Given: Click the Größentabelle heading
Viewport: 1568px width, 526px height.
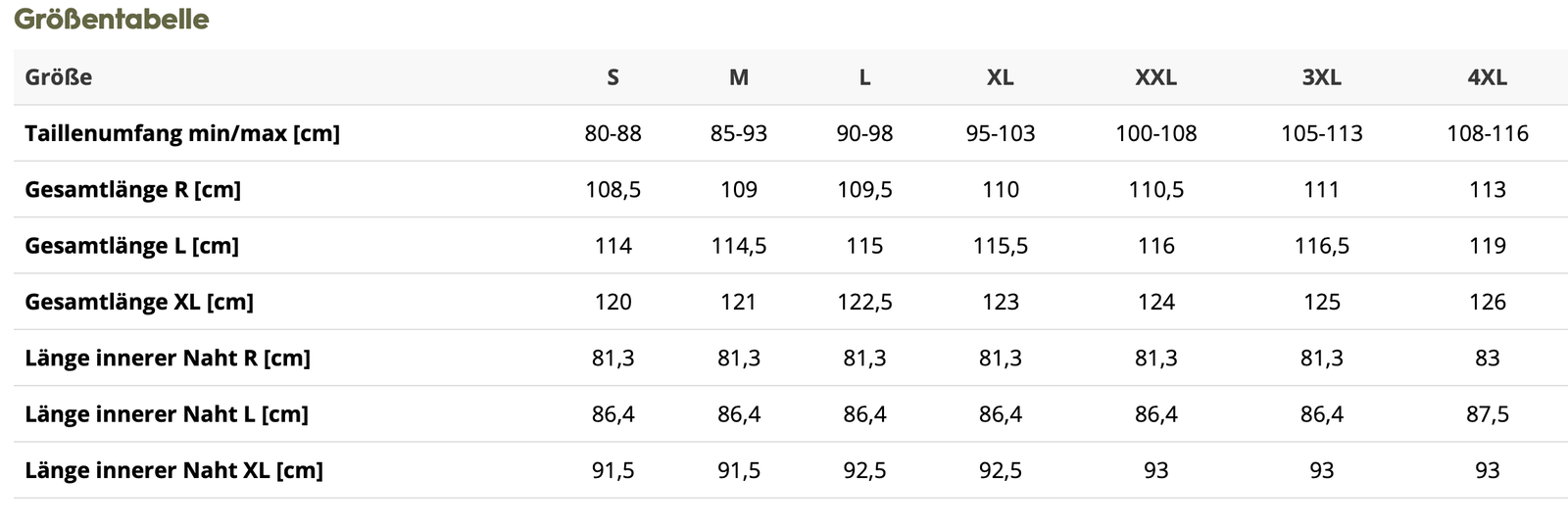Looking at the screenshot, I should pos(111,19).
